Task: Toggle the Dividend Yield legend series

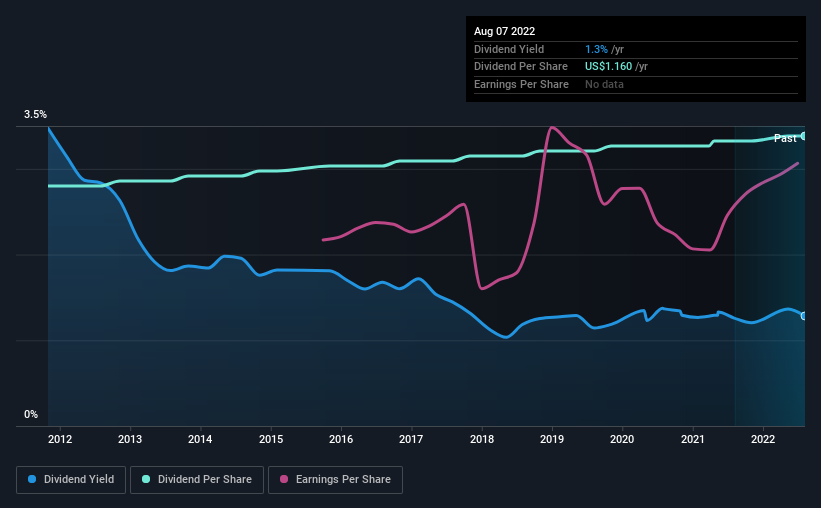Action: coord(71,480)
